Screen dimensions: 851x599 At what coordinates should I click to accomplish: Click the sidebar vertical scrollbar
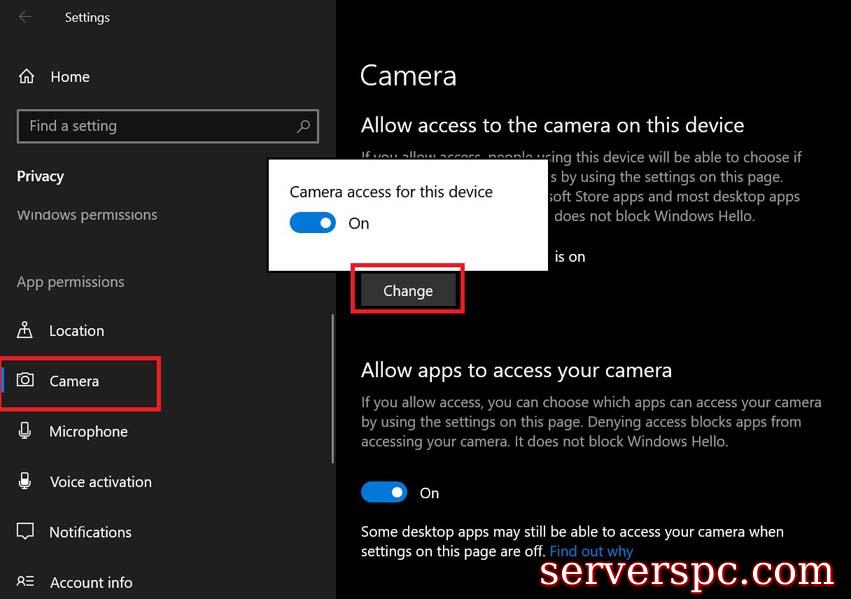[333, 389]
